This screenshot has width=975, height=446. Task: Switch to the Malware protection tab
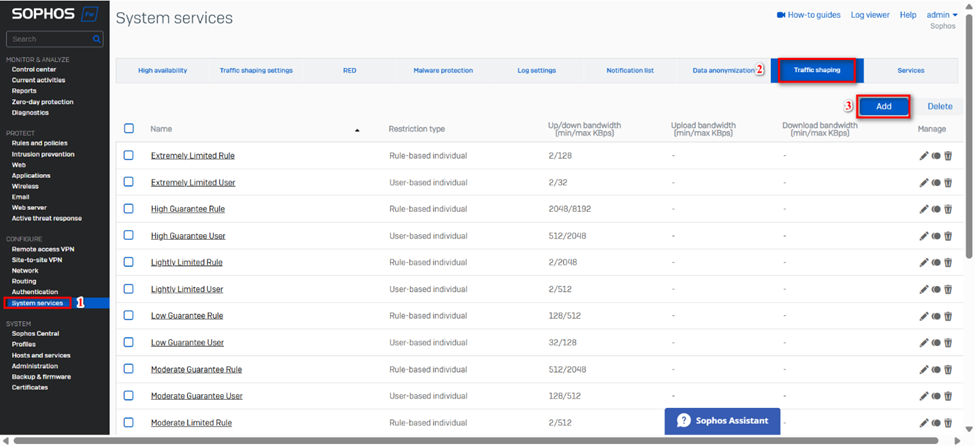point(443,71)
